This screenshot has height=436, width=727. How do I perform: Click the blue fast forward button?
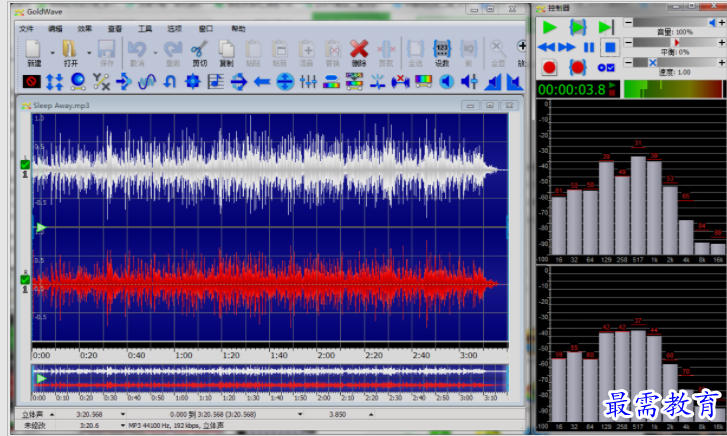[x=567, y=47]
